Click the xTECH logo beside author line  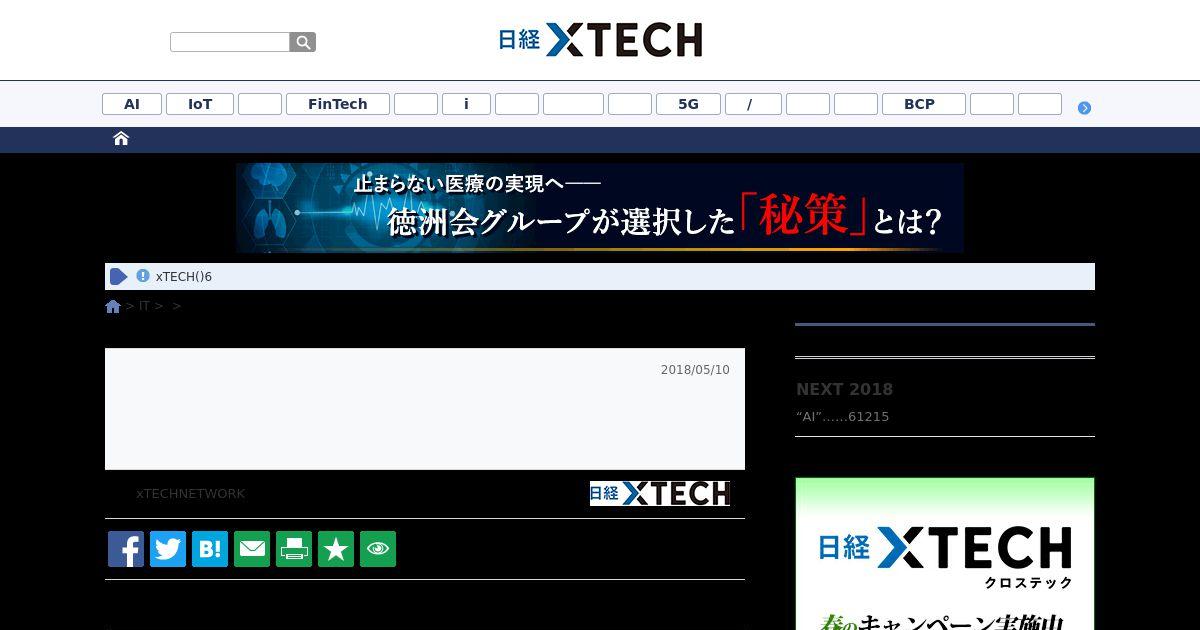(660, 493)
